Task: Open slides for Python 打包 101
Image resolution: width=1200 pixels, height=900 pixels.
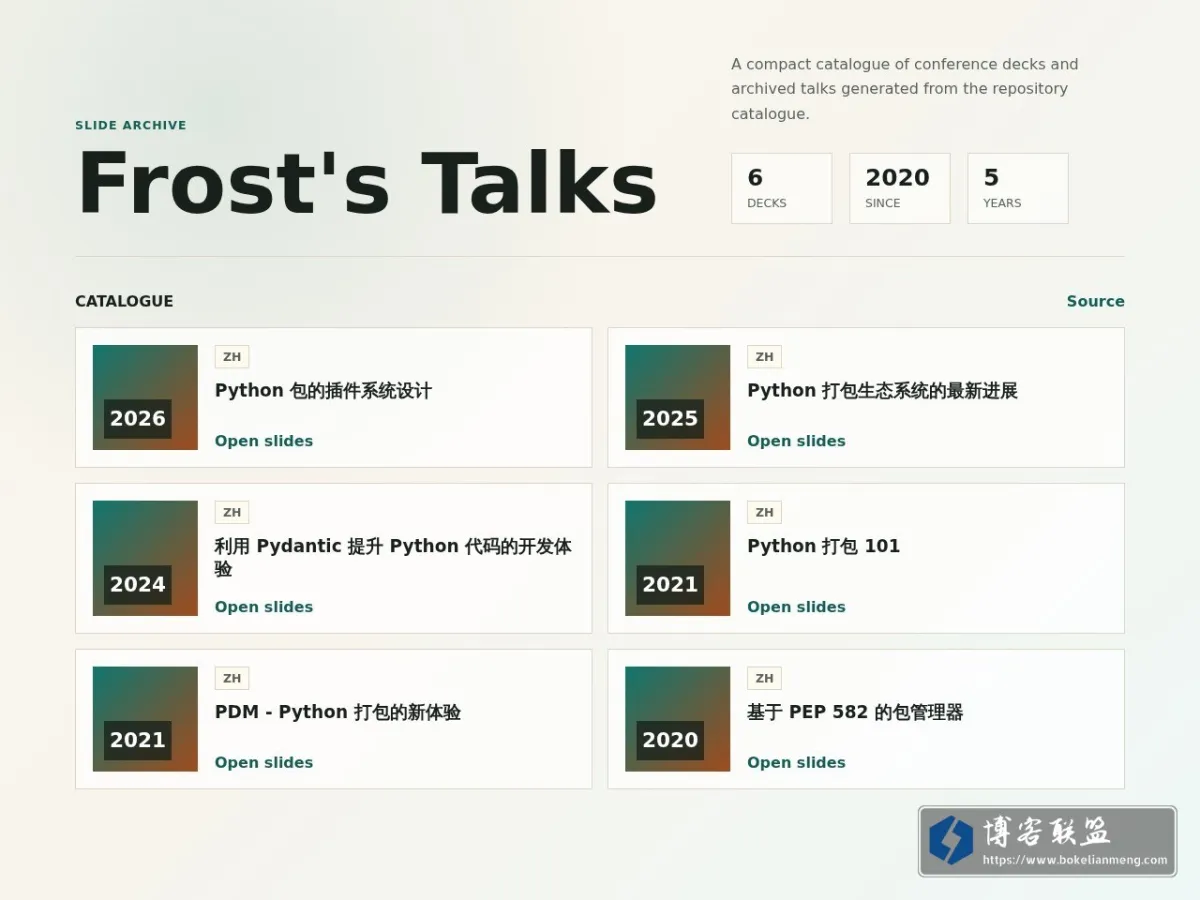Action: coord(796,607)
